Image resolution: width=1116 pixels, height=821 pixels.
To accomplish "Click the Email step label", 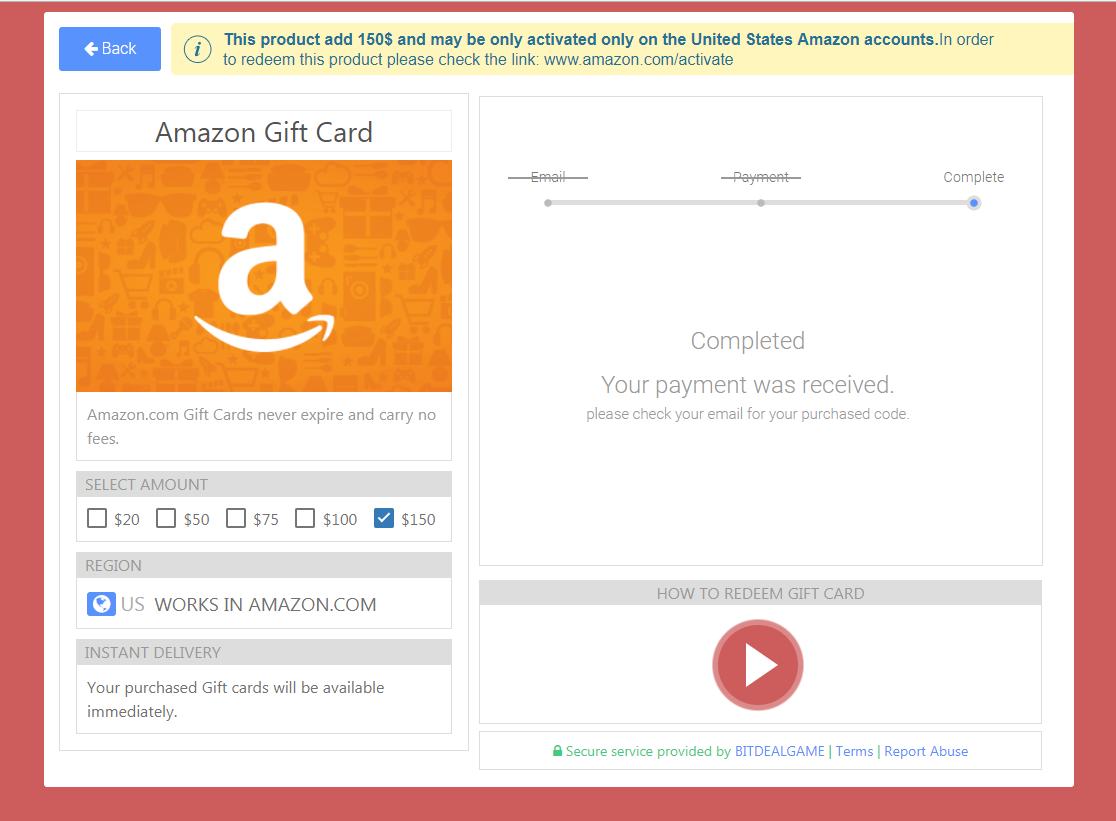I will click(548, 177).
